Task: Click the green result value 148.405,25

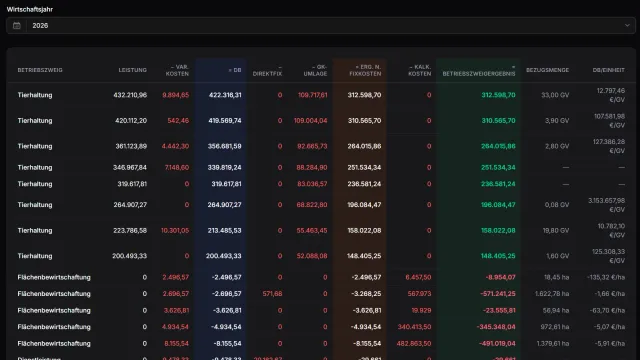Action: [x=498, y=256]
